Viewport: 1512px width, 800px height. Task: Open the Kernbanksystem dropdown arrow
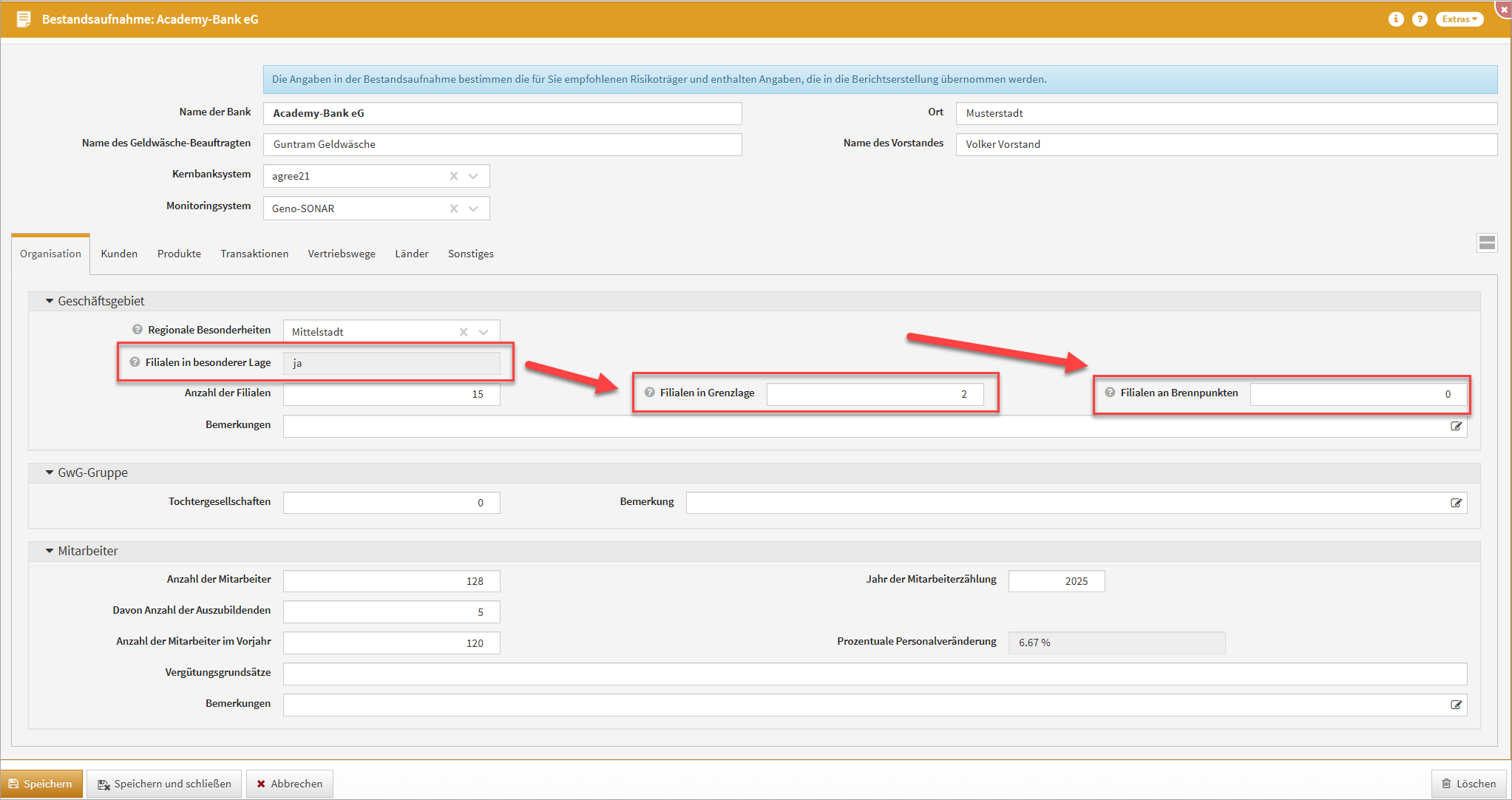(x=474, y=176)
